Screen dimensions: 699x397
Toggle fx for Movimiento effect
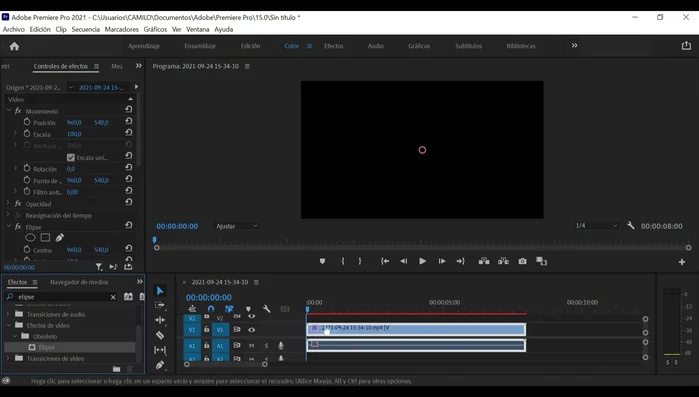point(18,111)
